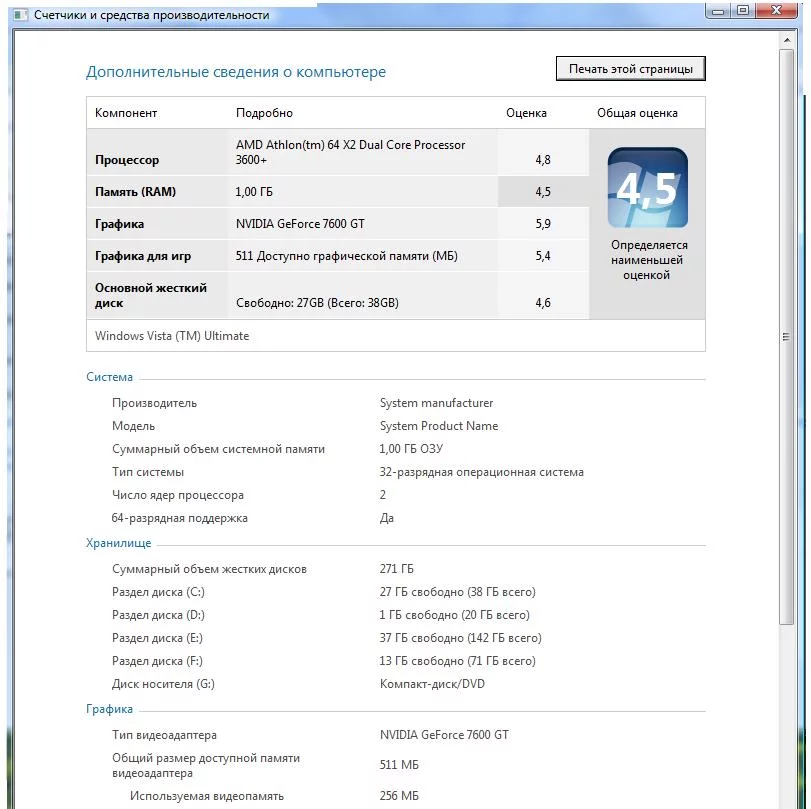Click the graphics score 5,9
Viewport: 811px width, 809px height.
coord(543,224)
